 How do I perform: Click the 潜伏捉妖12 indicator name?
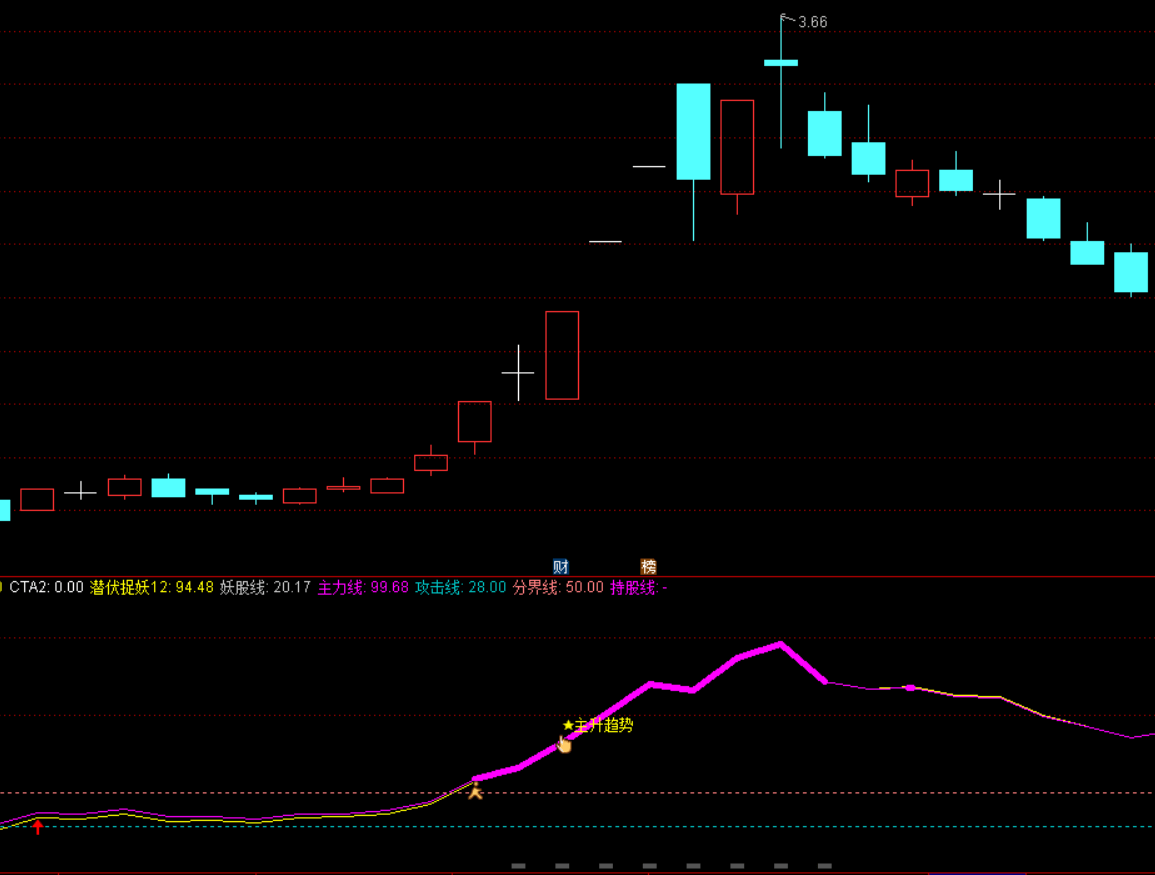pyautogui.click(x=130, y=588)
